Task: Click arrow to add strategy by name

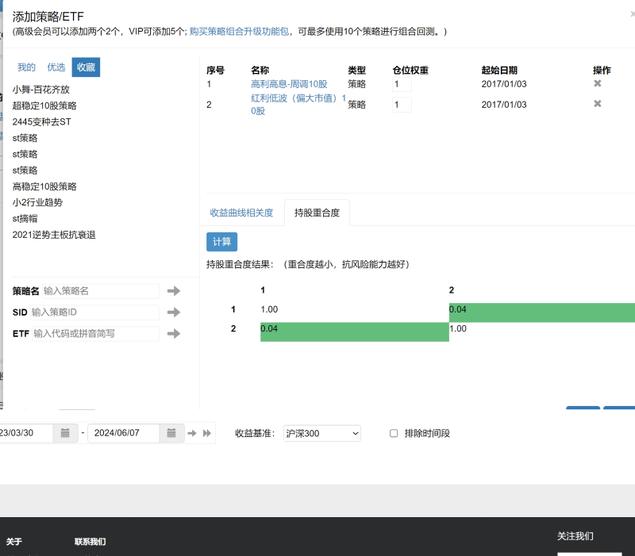Action: pyautogui.click(x=174, y=291)
